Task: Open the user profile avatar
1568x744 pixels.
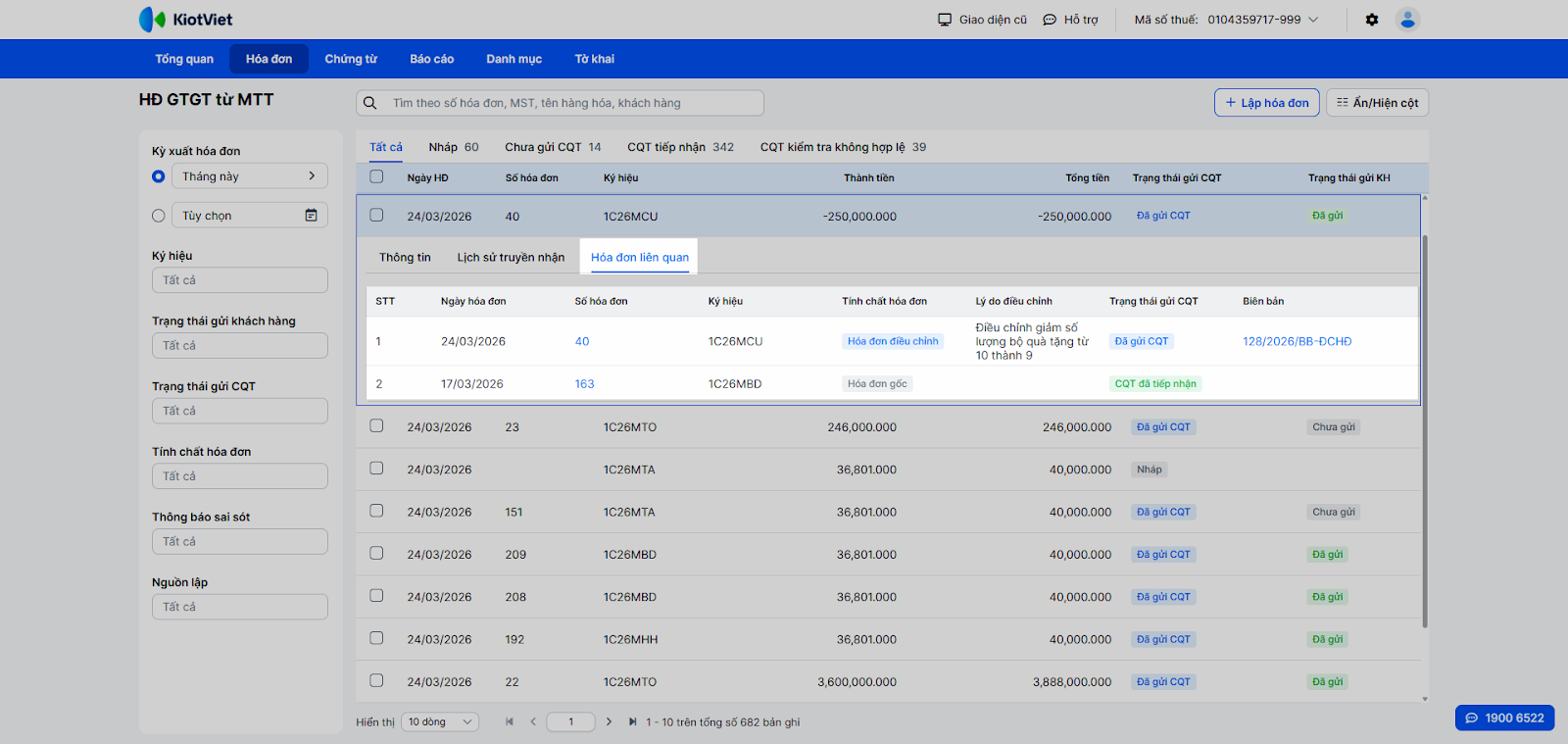Action: [1407, 20]
